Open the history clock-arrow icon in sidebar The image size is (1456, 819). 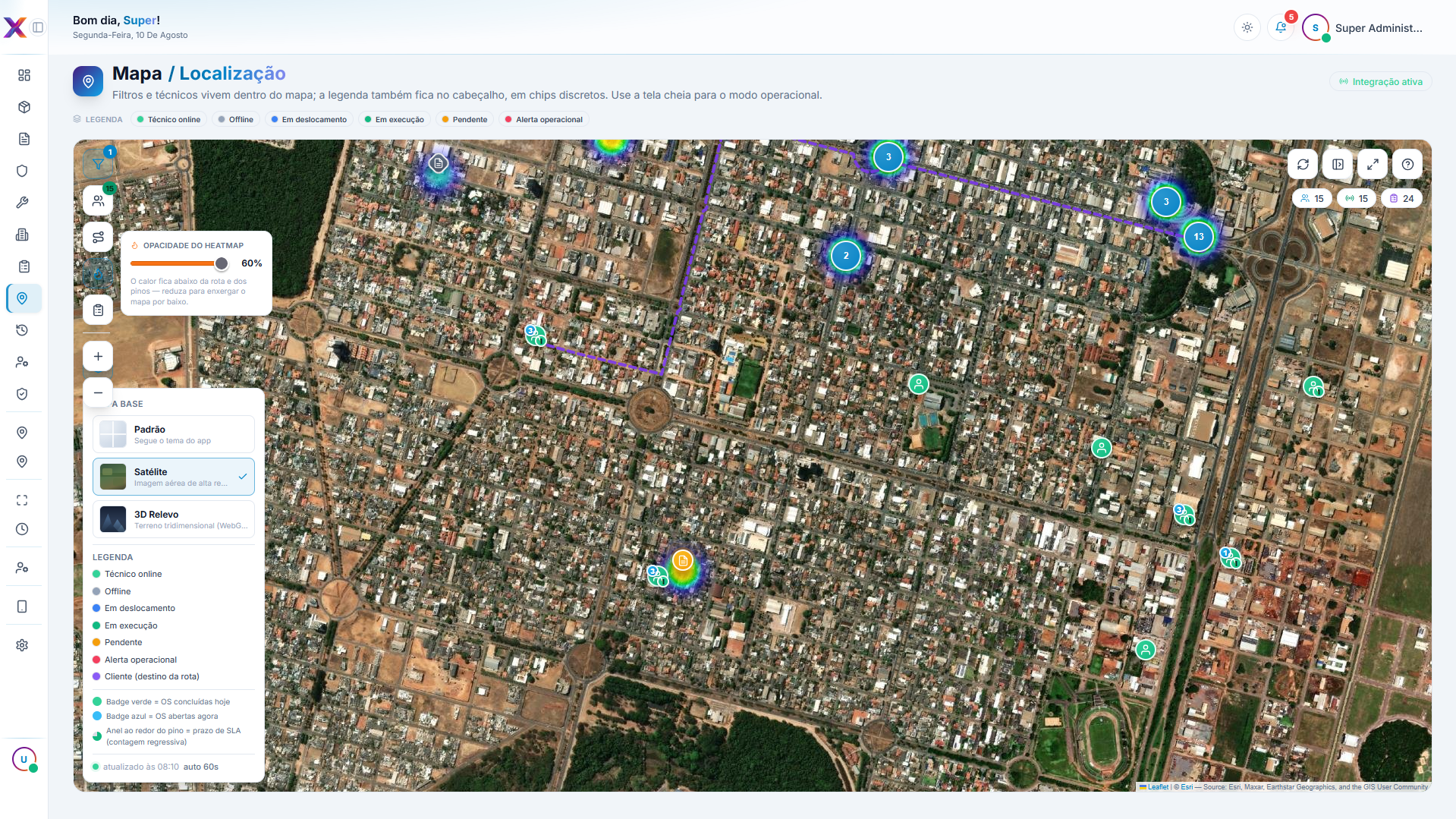click(22, 330)
